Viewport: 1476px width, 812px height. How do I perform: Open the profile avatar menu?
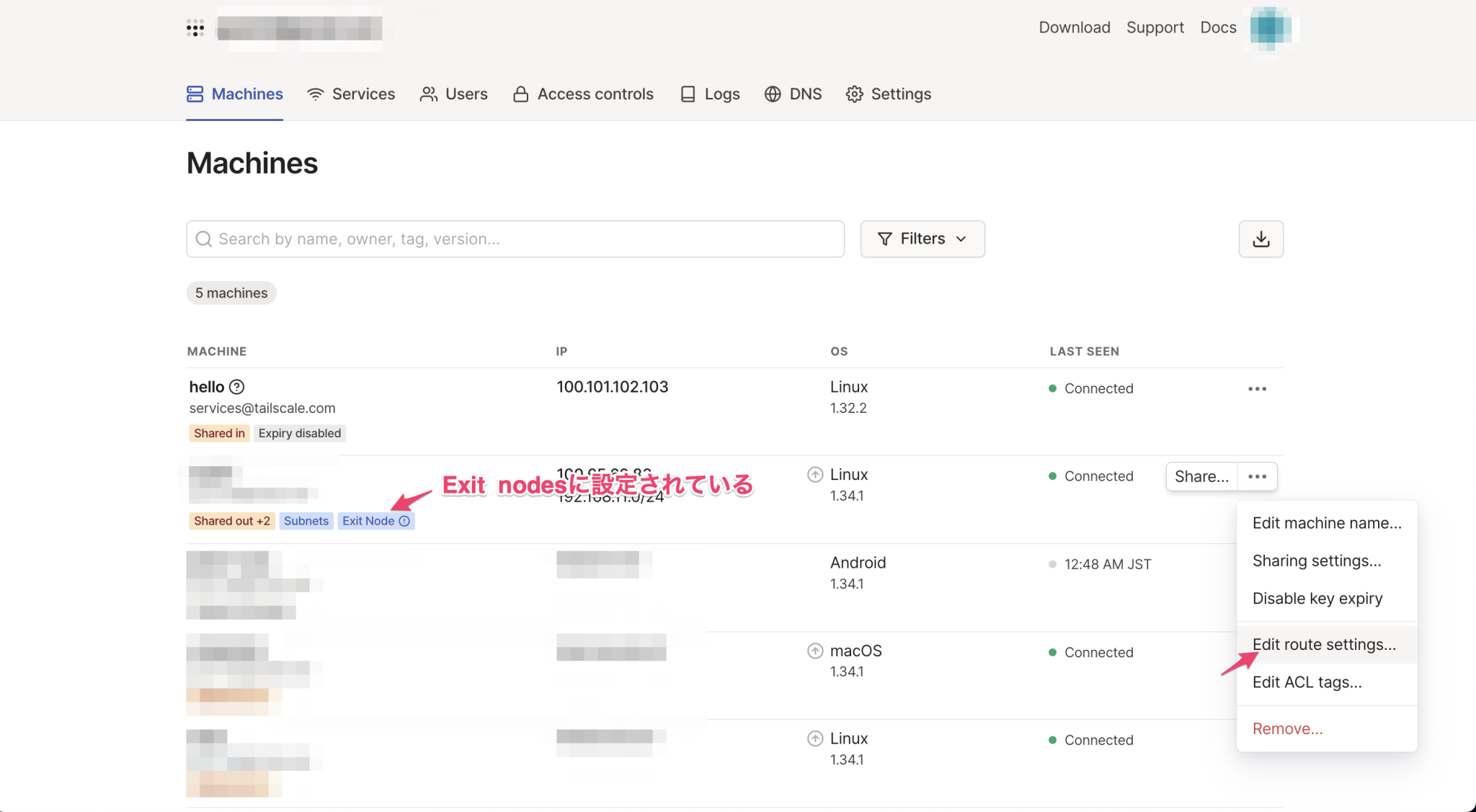[1271, 28]
